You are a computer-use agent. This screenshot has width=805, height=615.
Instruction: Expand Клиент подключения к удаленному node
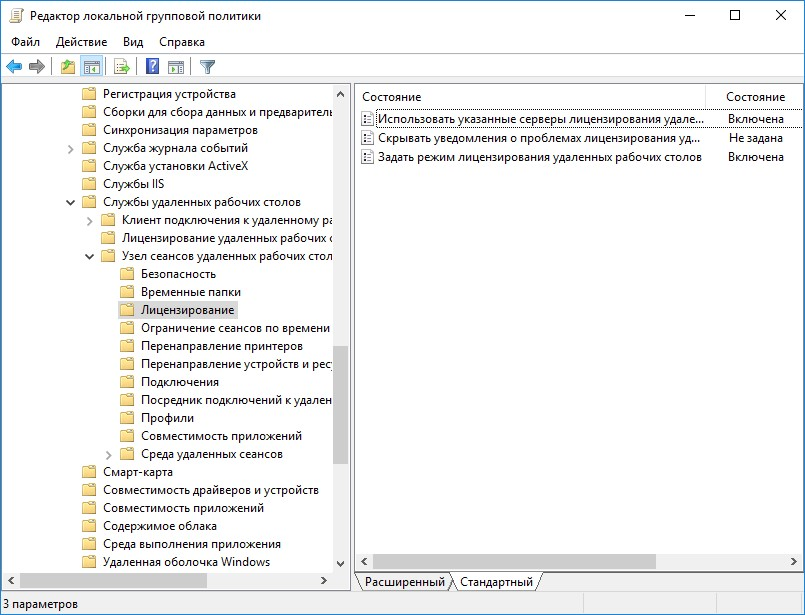coord(89,221)
